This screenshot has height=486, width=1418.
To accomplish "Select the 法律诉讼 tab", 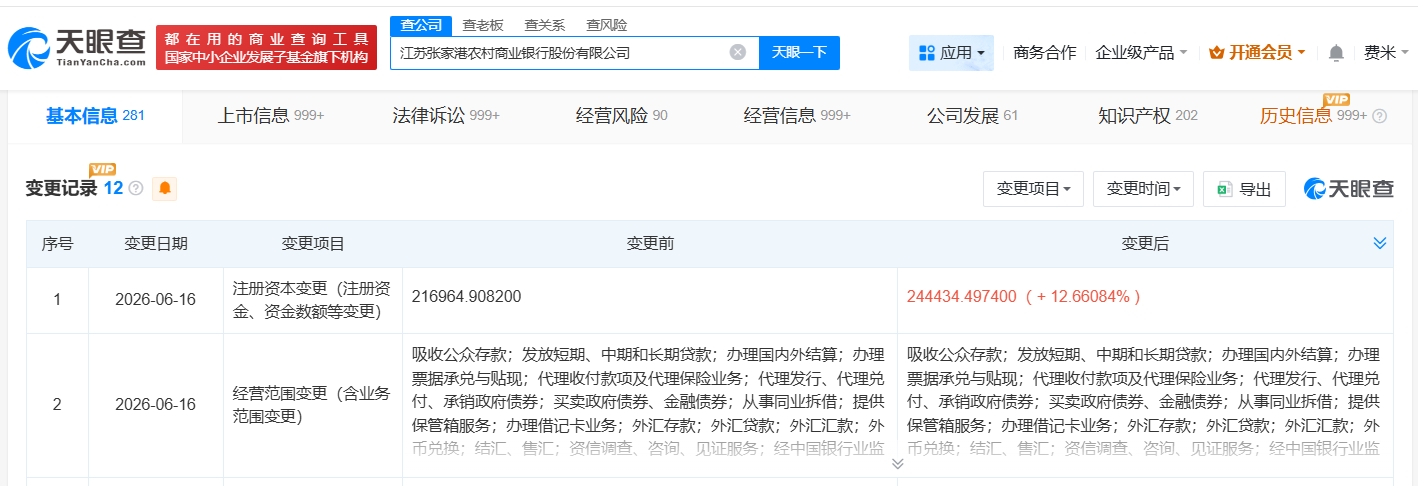I will point(446,116).
